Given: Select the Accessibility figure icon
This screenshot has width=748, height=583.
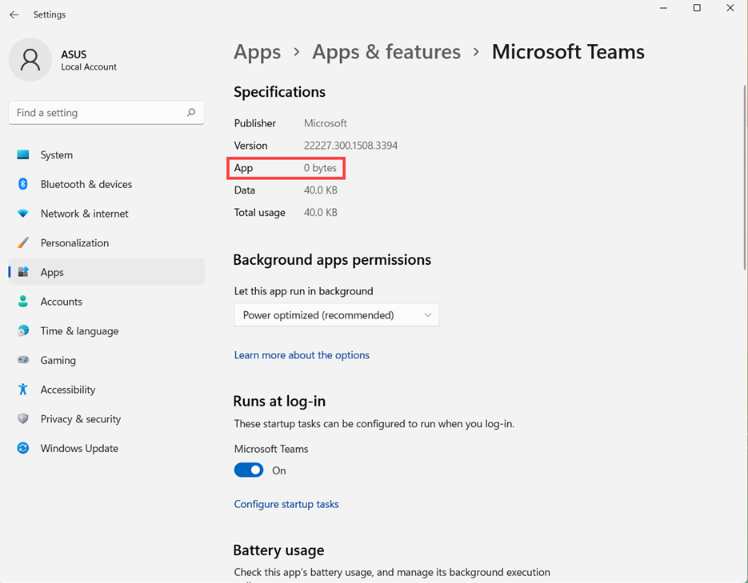Looking at the screenshot, I should click(23, 390).
